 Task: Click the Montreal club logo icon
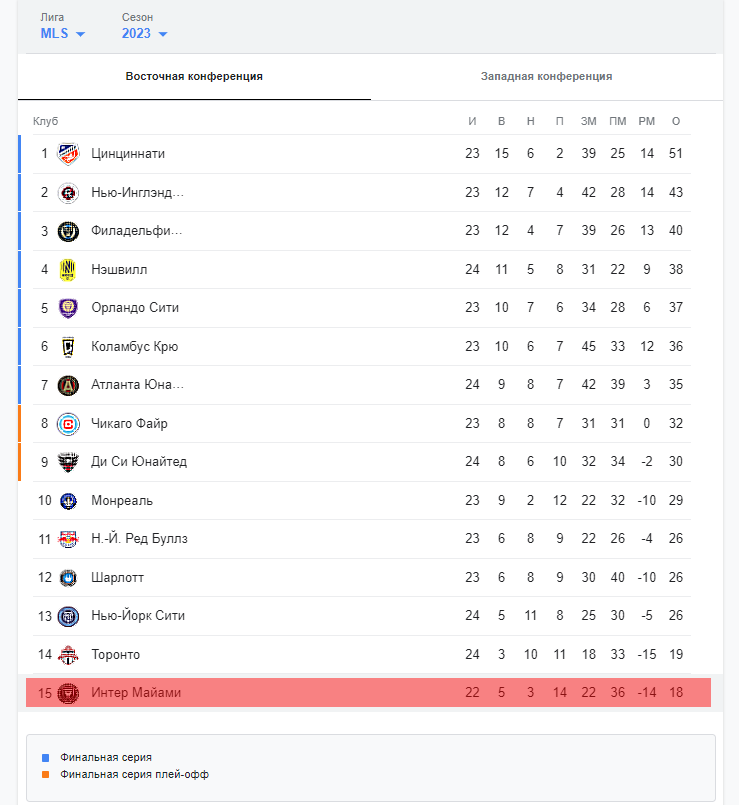point(68,501)
